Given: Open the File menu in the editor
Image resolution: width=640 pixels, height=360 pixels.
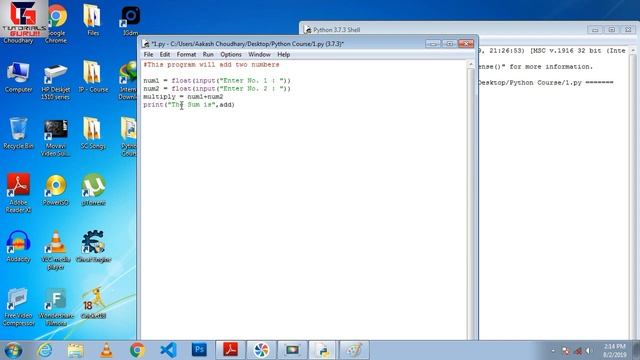Looking at the screenshot, I should click(148, 54).
